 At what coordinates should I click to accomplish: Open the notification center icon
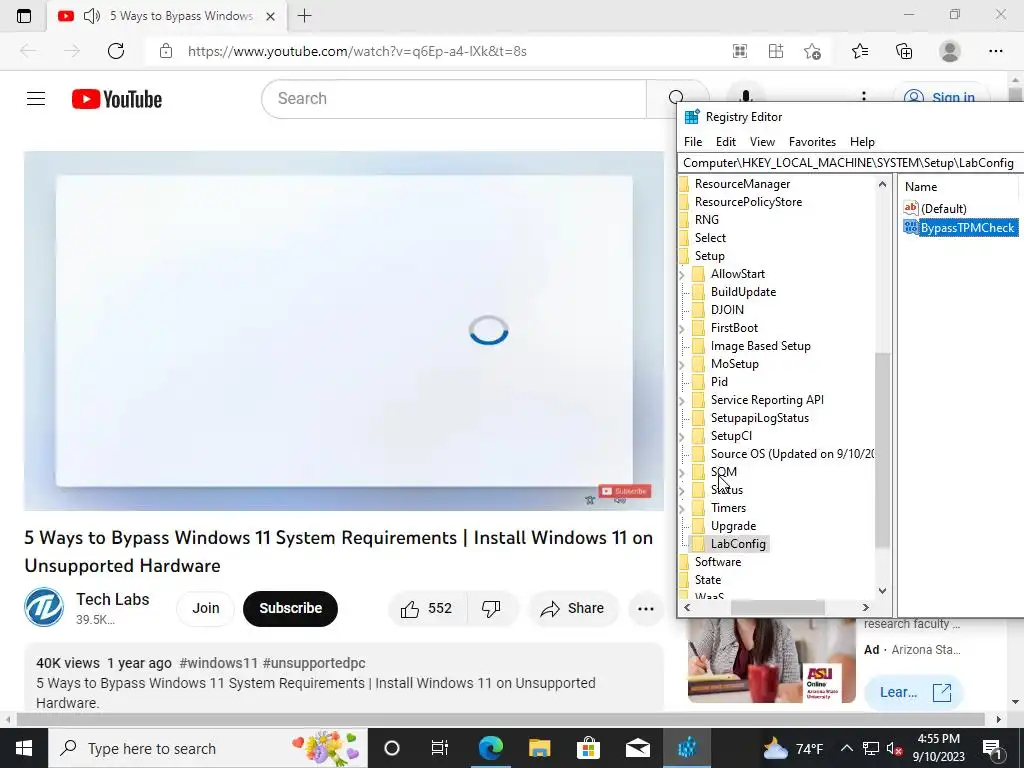tap(991, 748)
